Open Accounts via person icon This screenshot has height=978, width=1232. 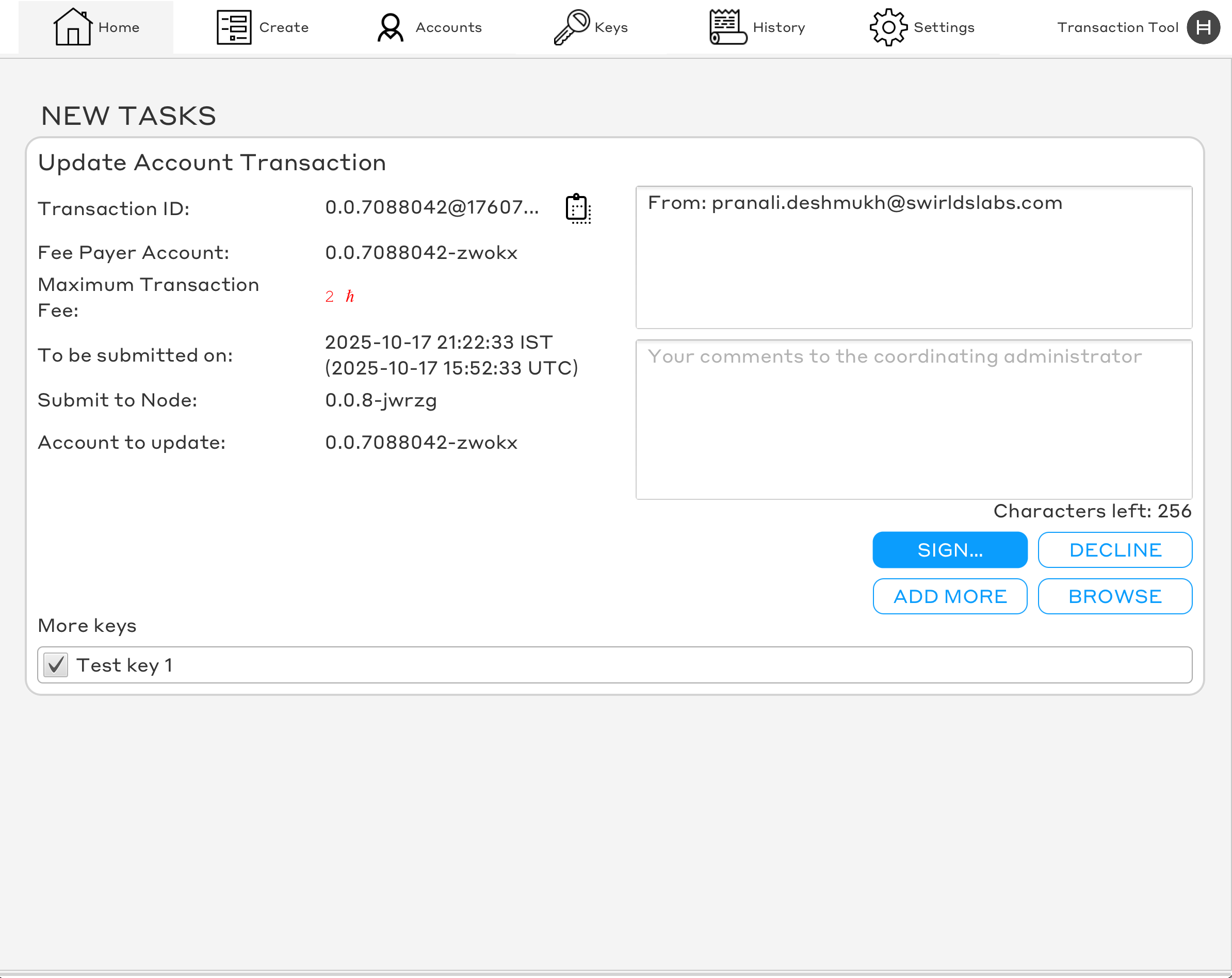click(390, 27)
